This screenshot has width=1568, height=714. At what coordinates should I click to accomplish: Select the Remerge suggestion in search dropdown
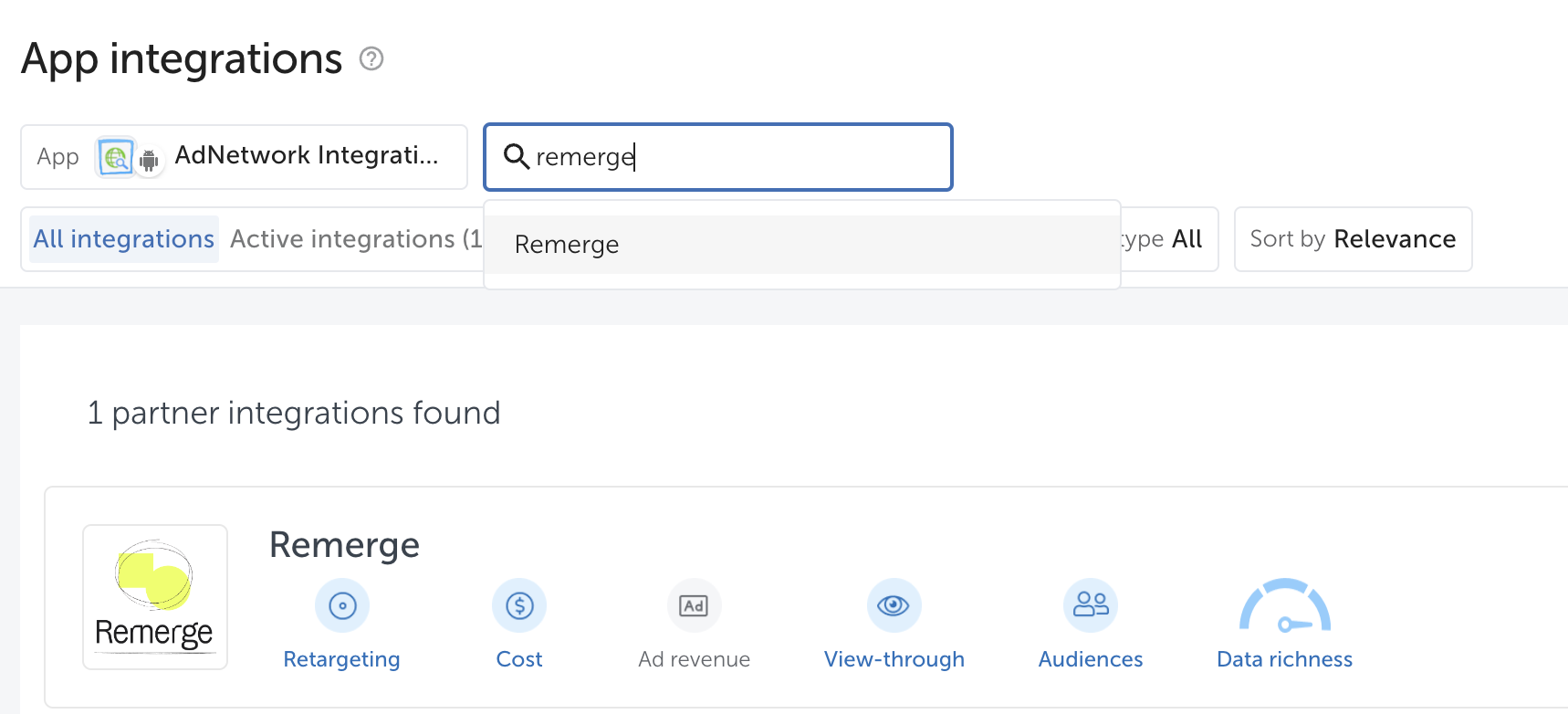567,245
